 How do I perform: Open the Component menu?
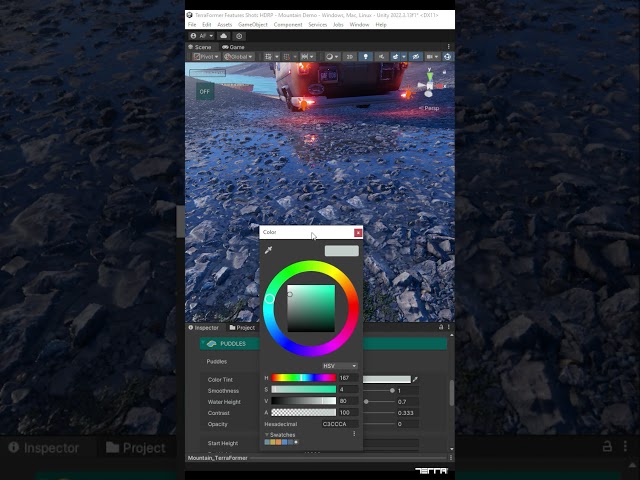pos(288,24)
